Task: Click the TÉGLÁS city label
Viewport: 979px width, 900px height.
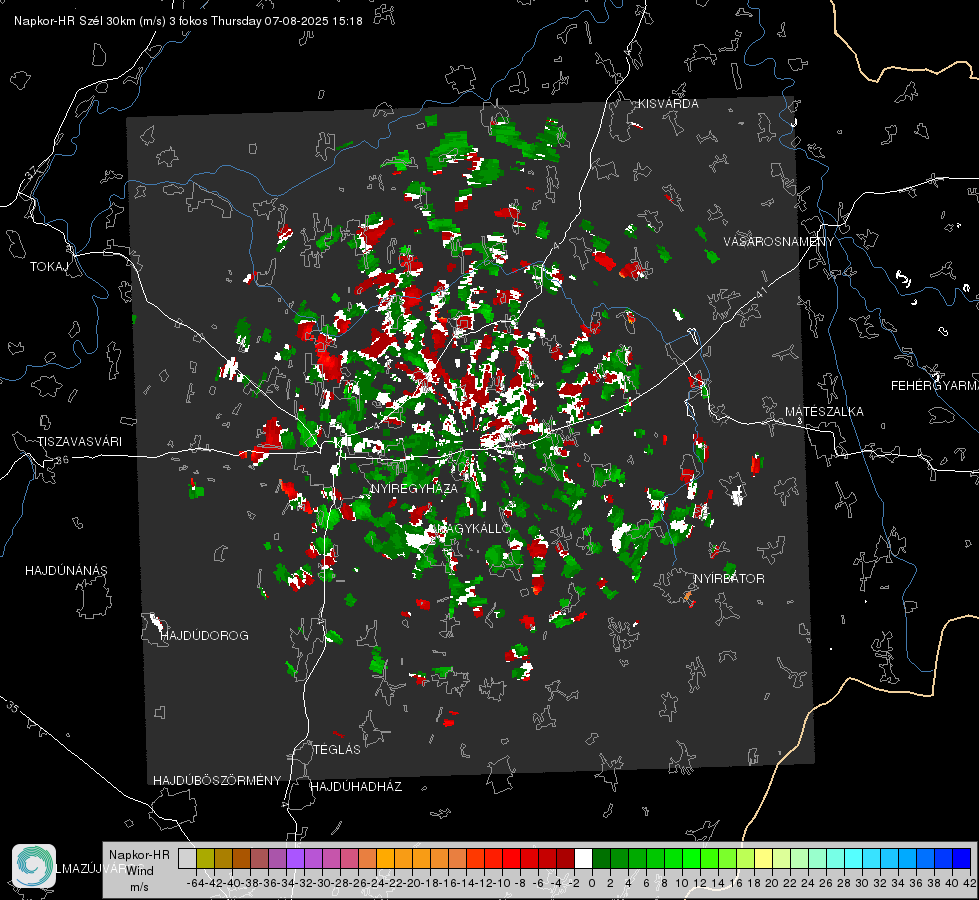Action: point(337,750)
